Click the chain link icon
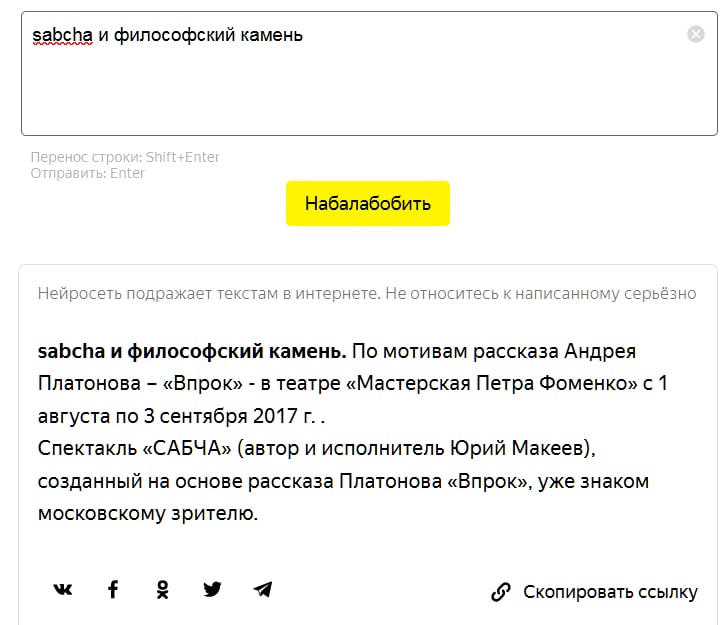720x625 pixels. [501, 592]
